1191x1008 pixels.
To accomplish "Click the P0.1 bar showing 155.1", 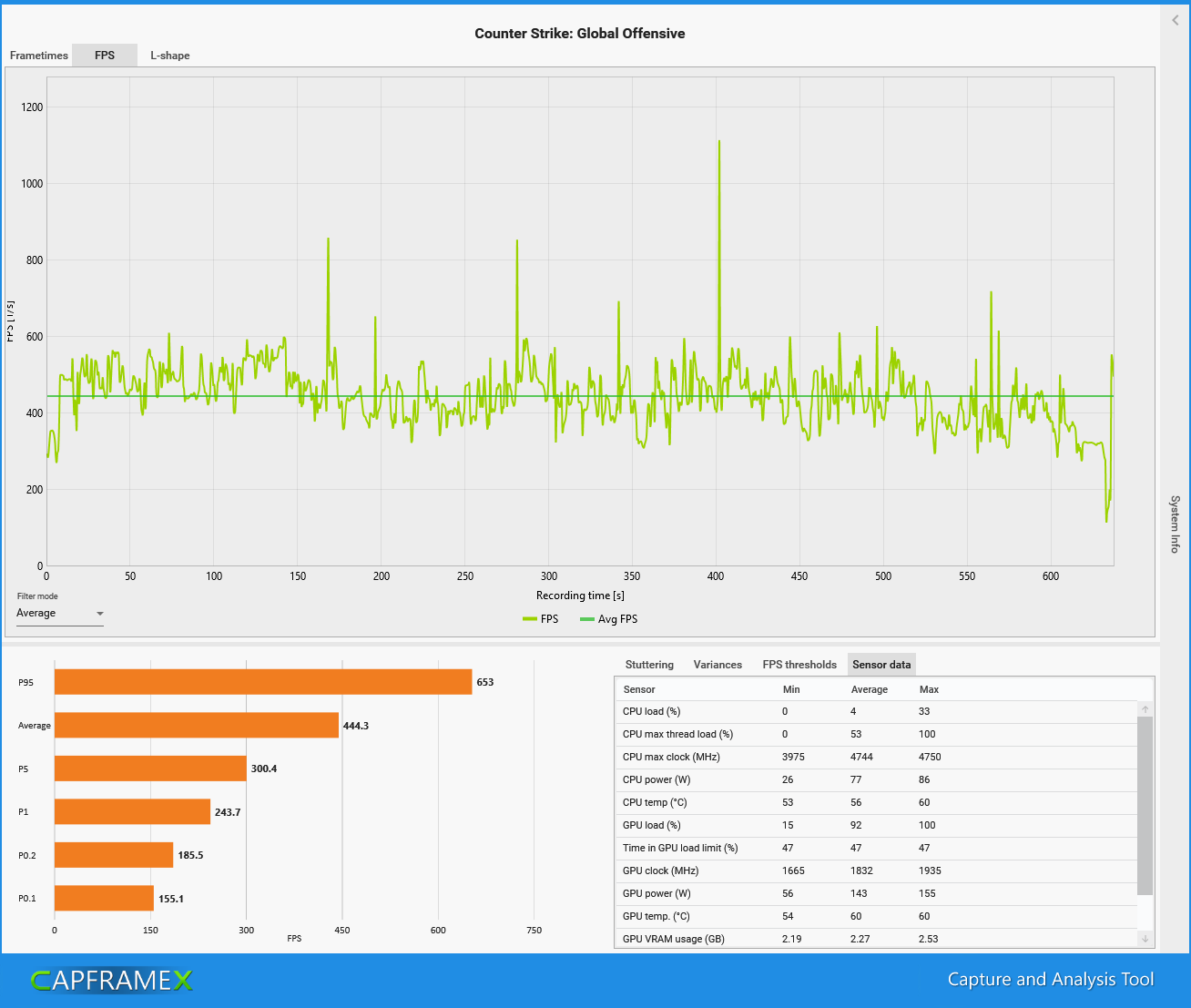I will [x=104, y=899].
